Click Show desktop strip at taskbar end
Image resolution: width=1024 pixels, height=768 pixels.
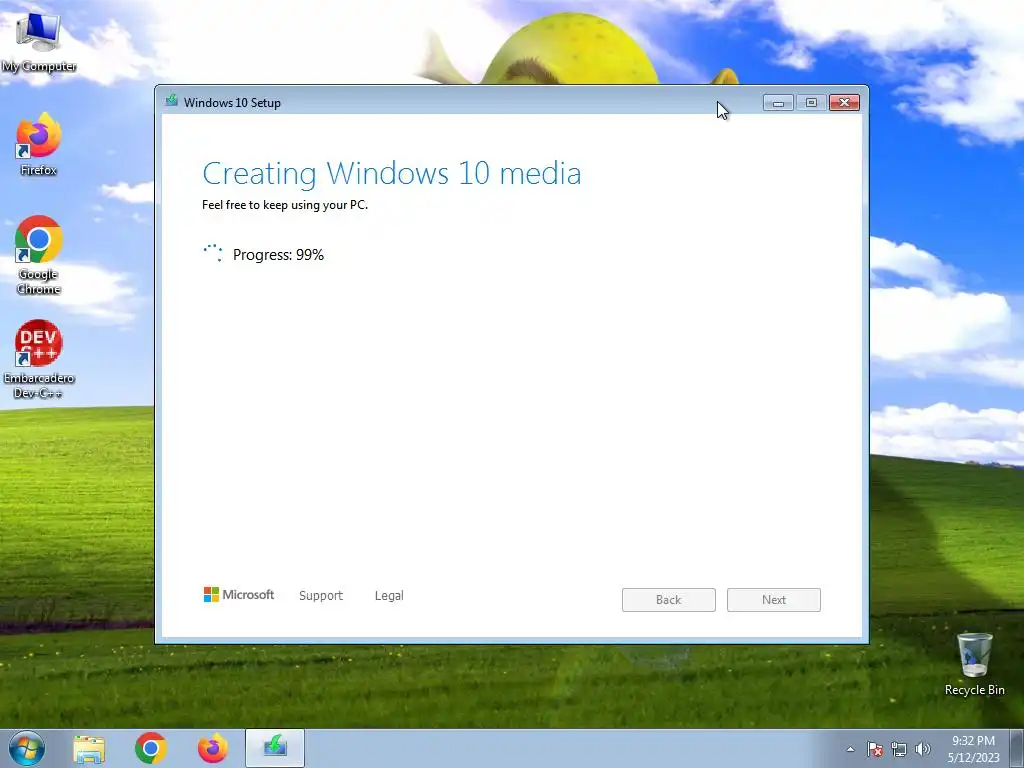pyautogui.click(x=1016, y=748)
